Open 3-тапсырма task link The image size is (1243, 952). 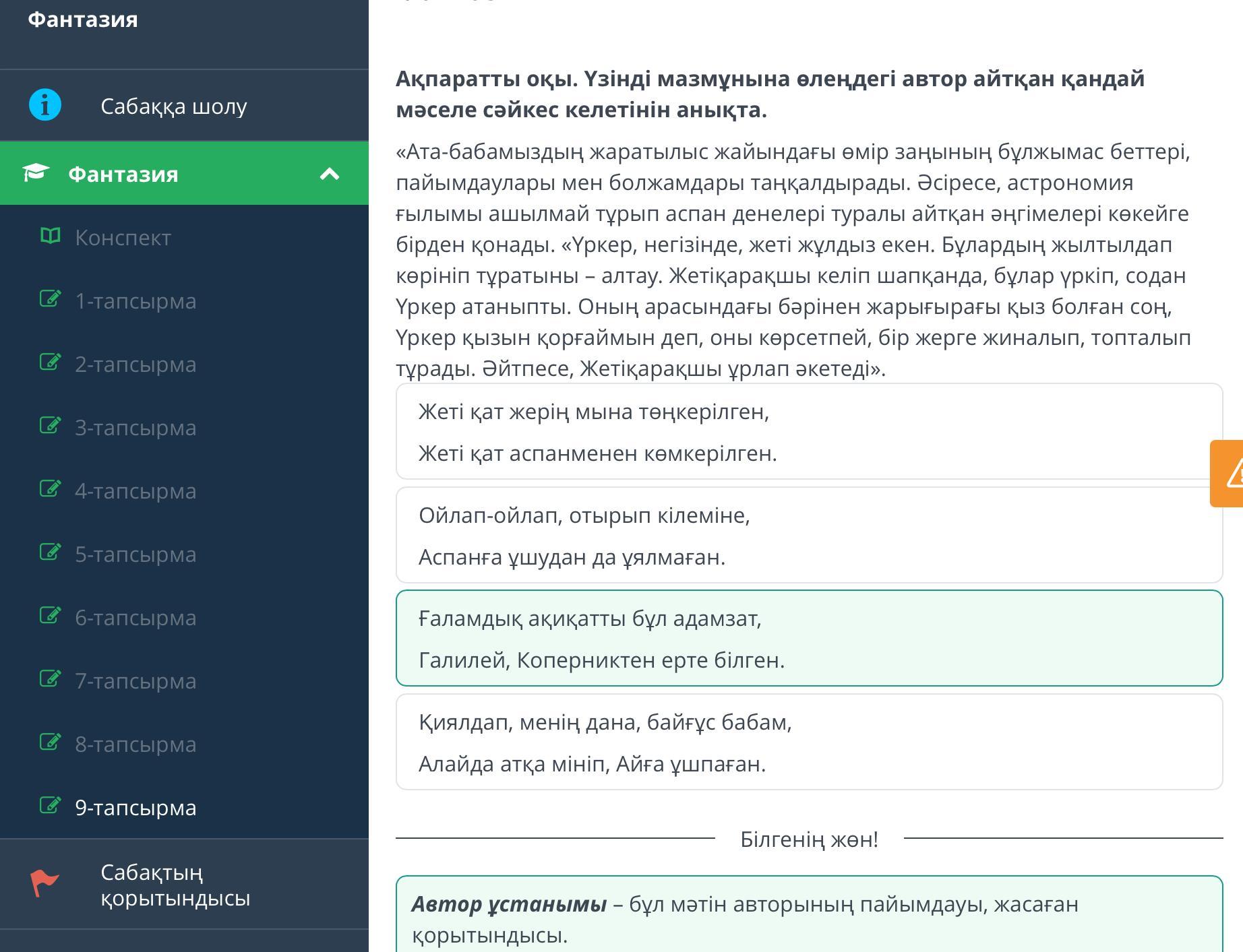point(135,428)
